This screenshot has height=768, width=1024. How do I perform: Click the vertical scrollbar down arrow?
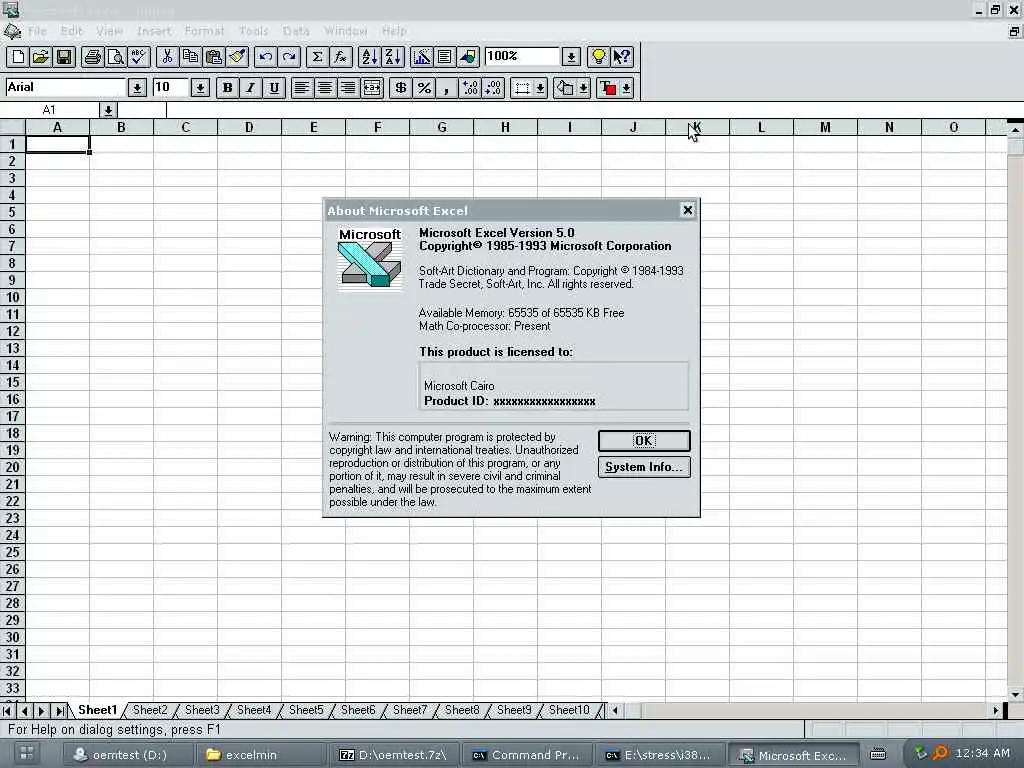click(x=1015, y=695)
